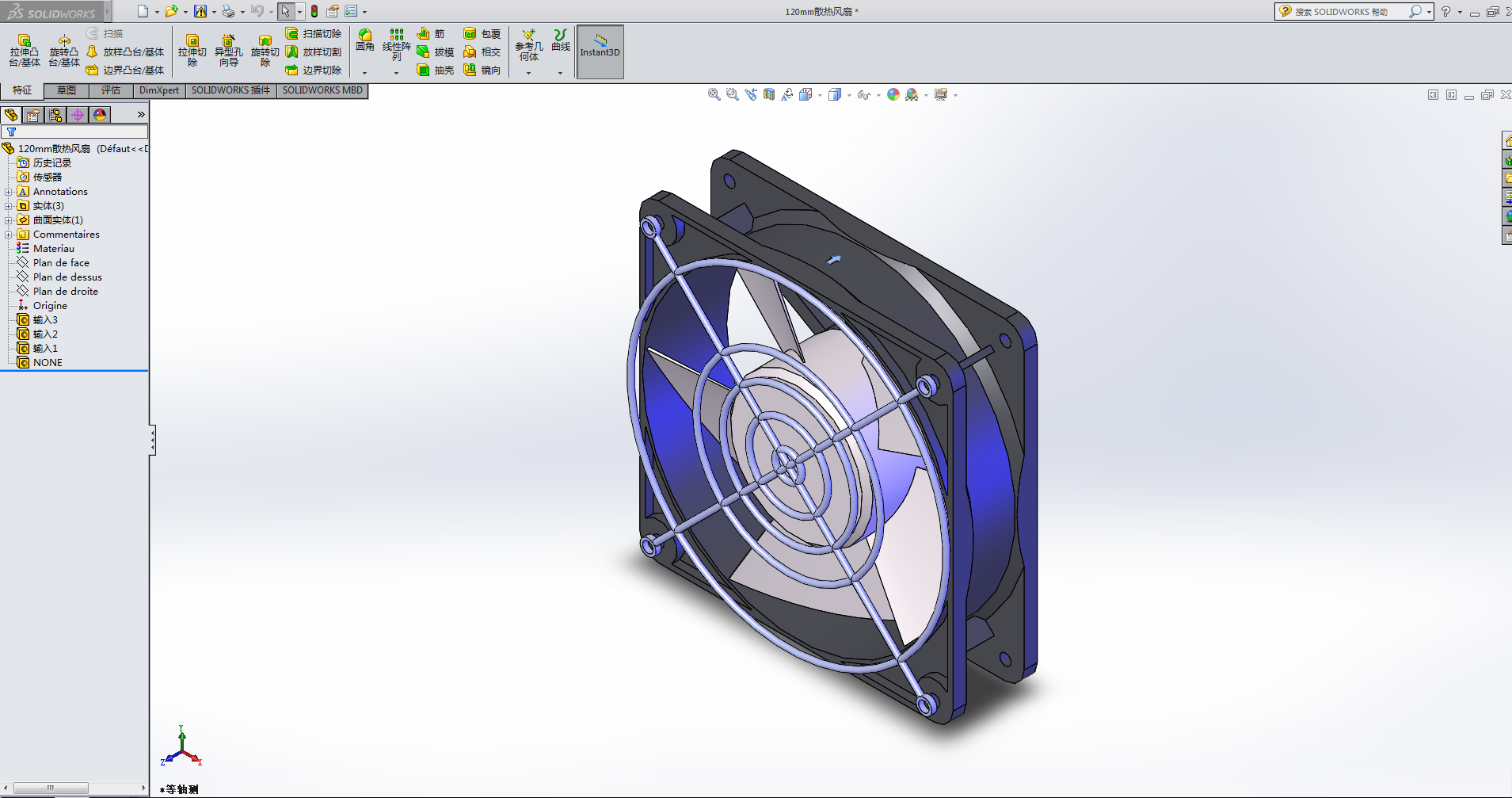Open the Fillet (圆角) dropdown arrow

click(365, 73)
